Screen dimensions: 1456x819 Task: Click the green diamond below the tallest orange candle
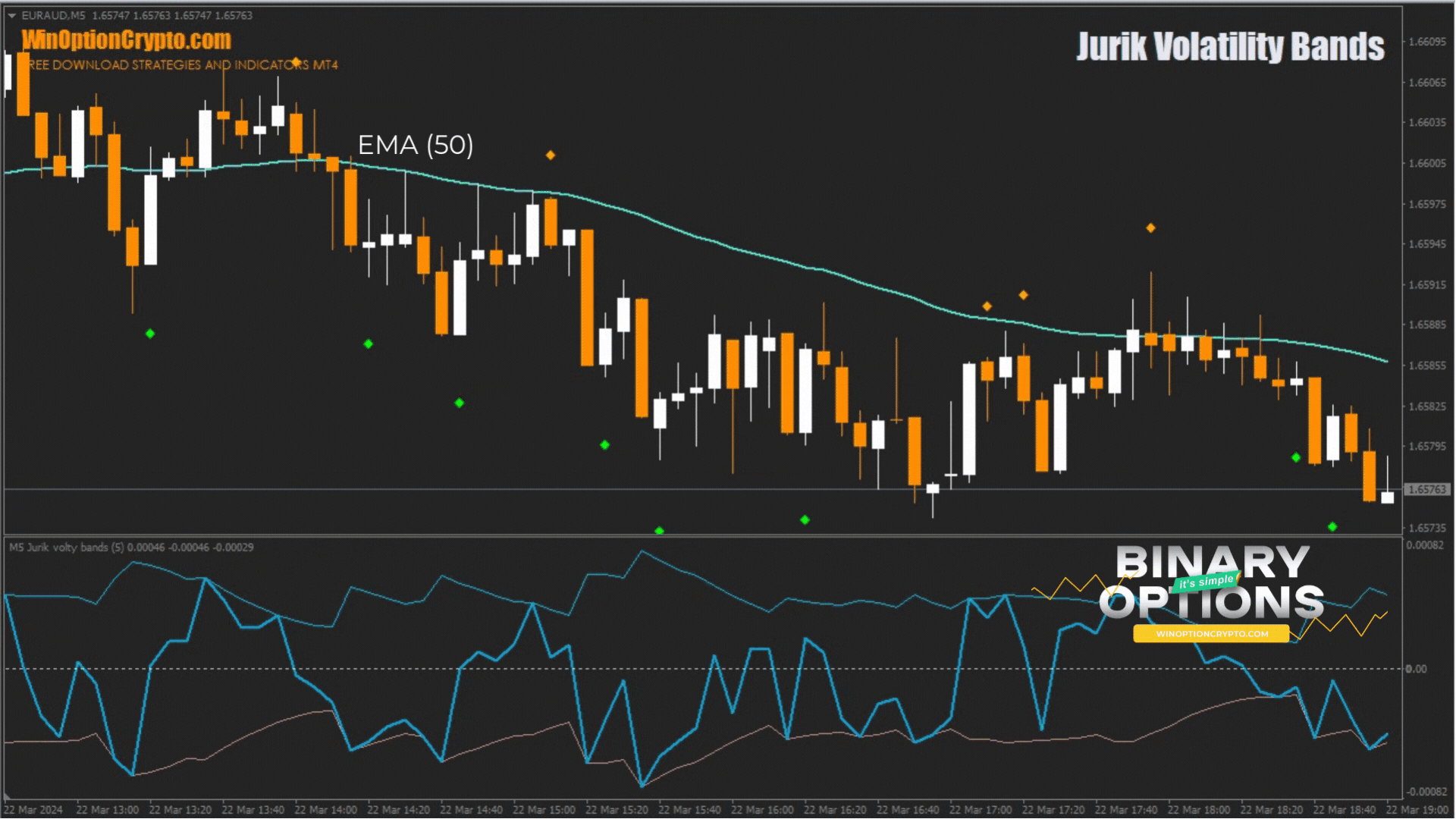[x=604, y=445]
